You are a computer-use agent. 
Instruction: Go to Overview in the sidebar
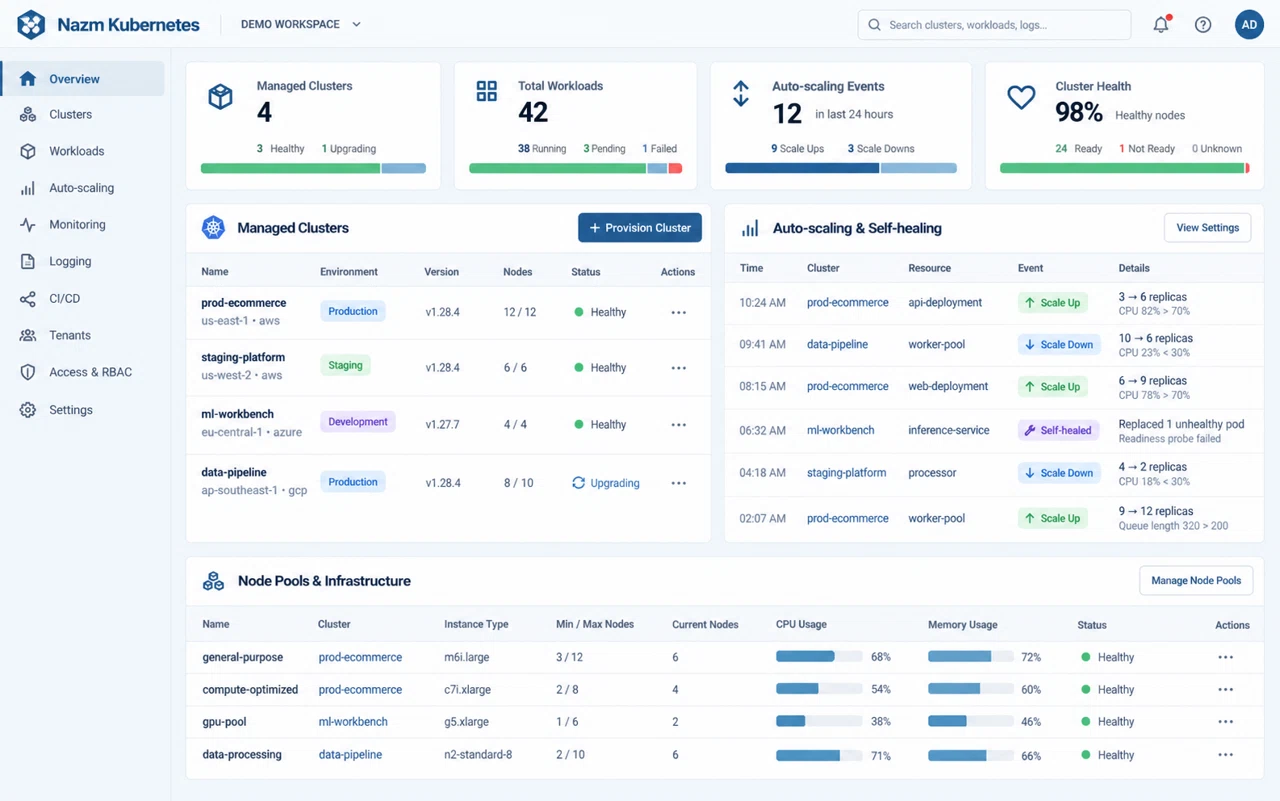[83, 79]
